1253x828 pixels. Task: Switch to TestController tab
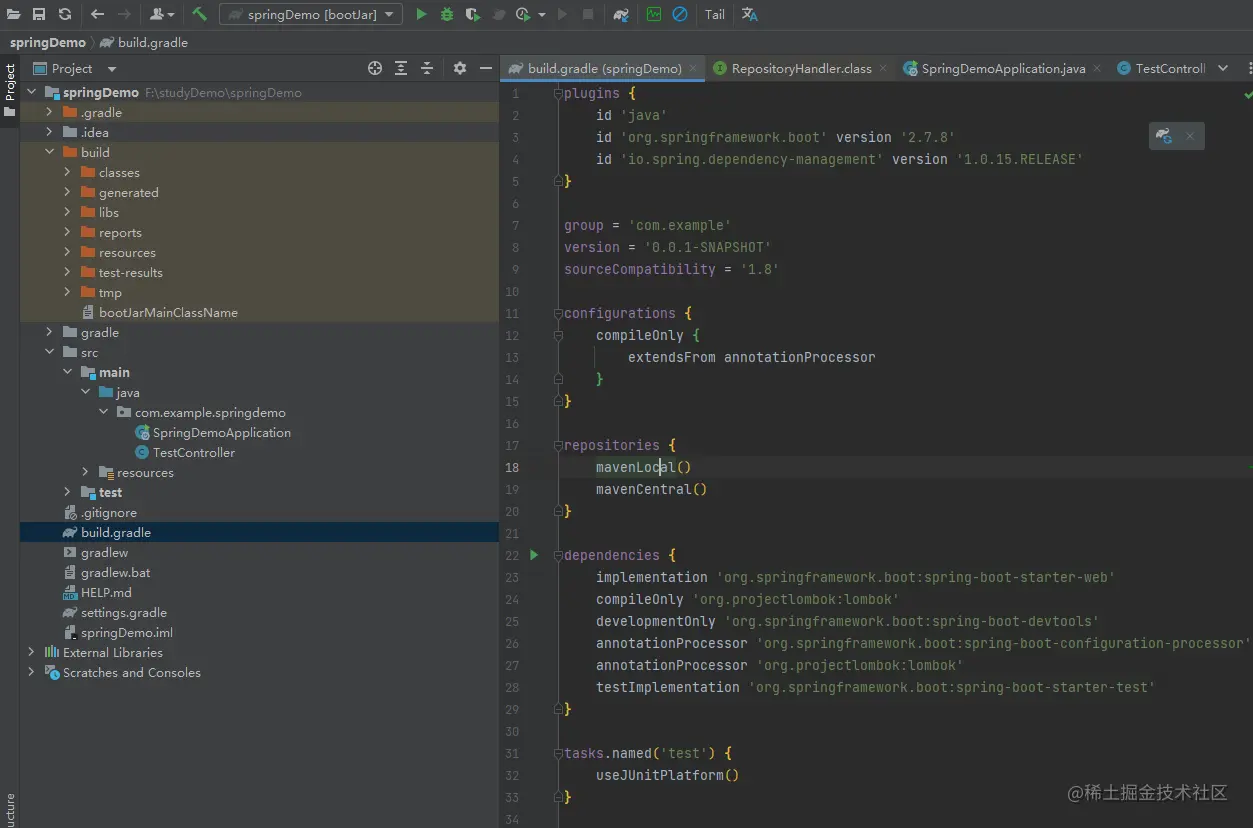pyautogui.click(x=1160, y=68)
